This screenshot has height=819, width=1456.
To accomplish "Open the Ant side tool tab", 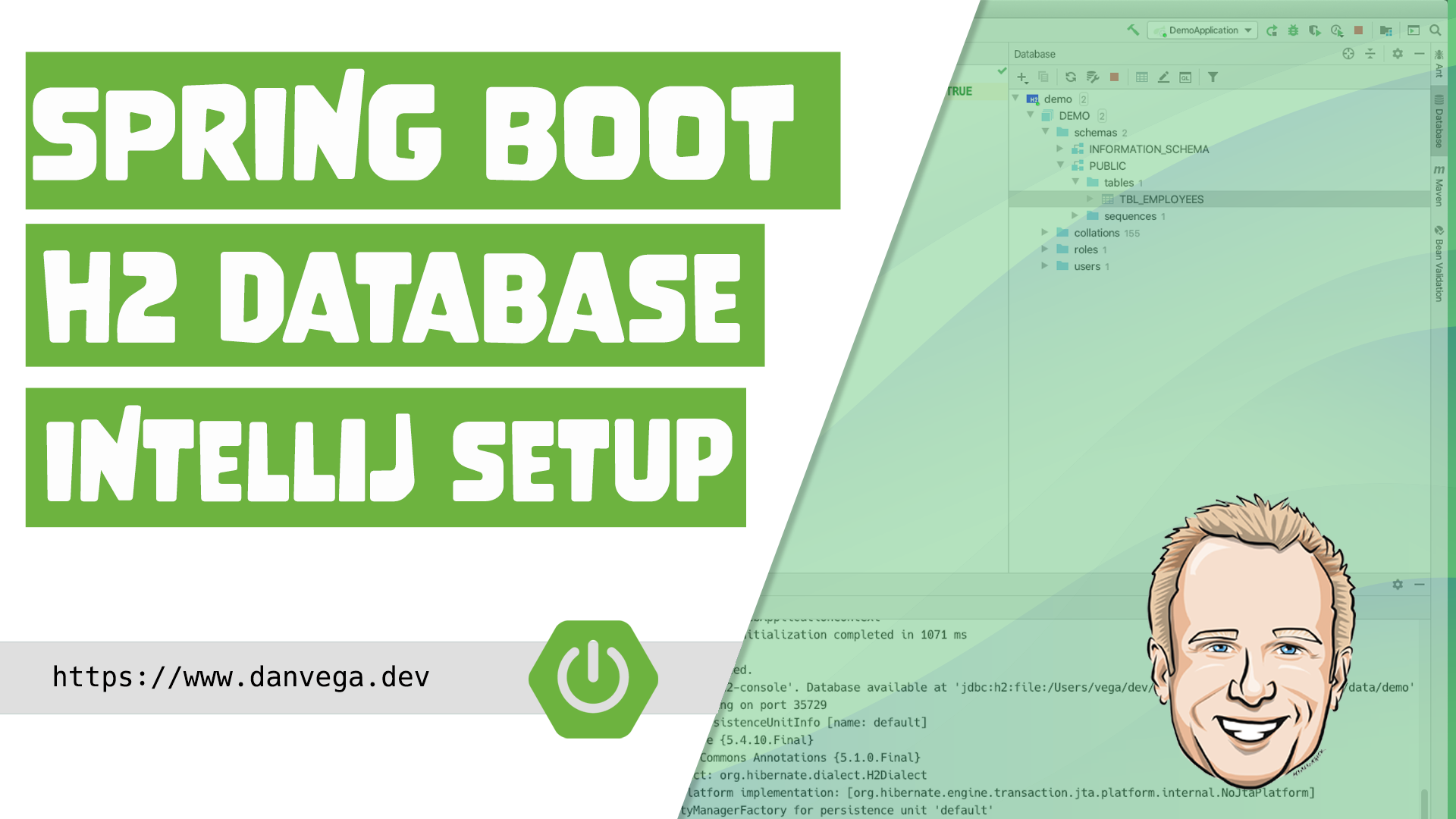I will pos(1439,63).
